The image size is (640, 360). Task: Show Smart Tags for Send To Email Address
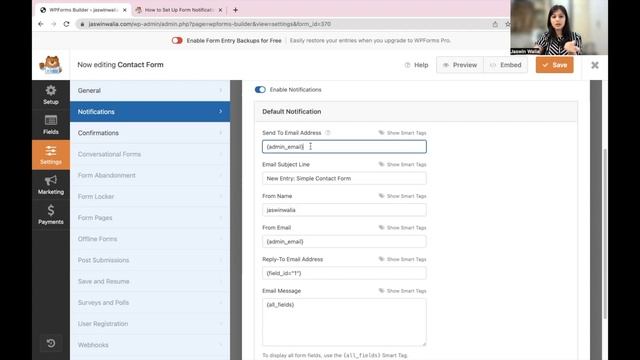click(402, 133)
